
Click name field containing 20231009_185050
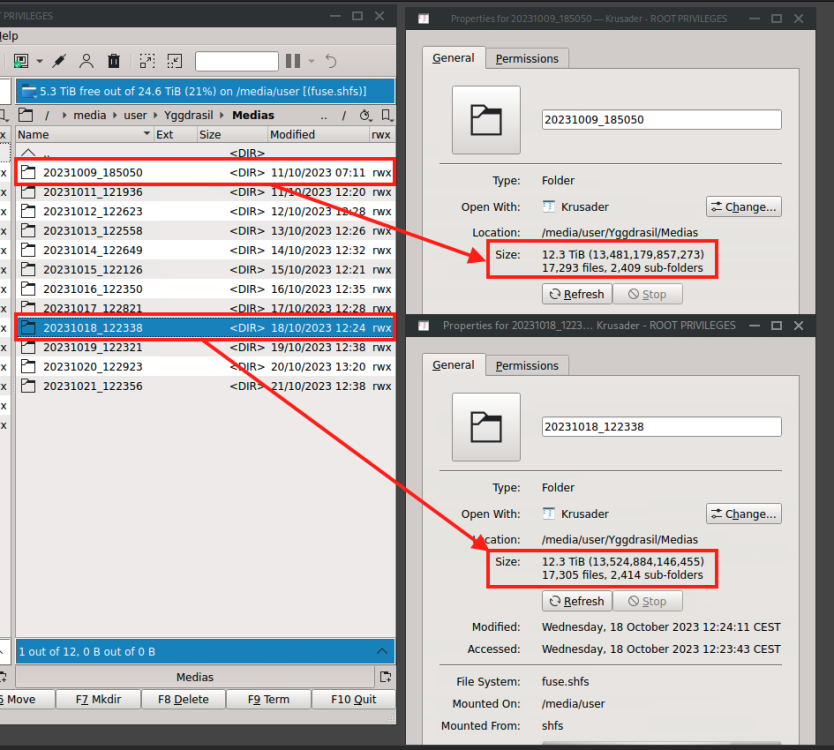click(662, 120)
